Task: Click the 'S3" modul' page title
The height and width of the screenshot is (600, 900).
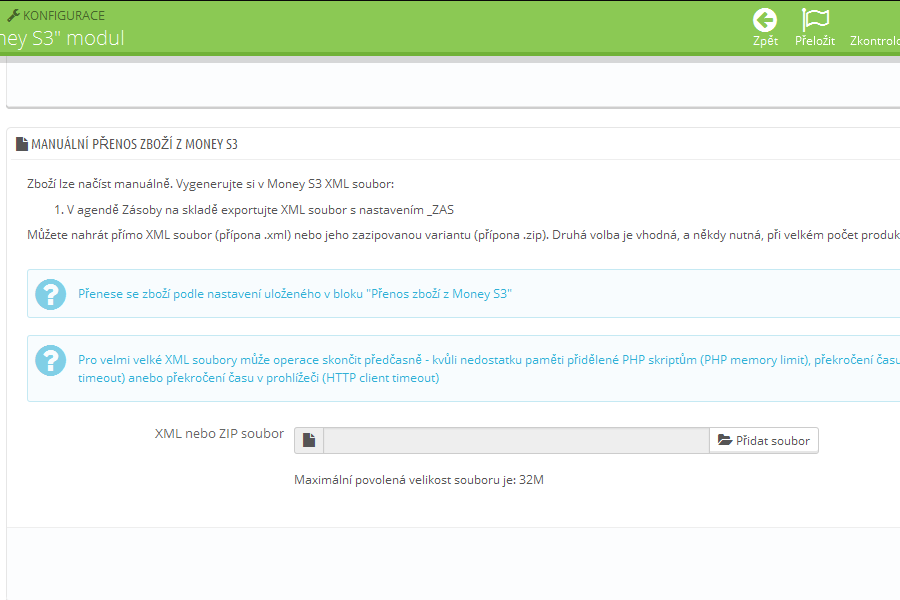Action: point(62,38)
